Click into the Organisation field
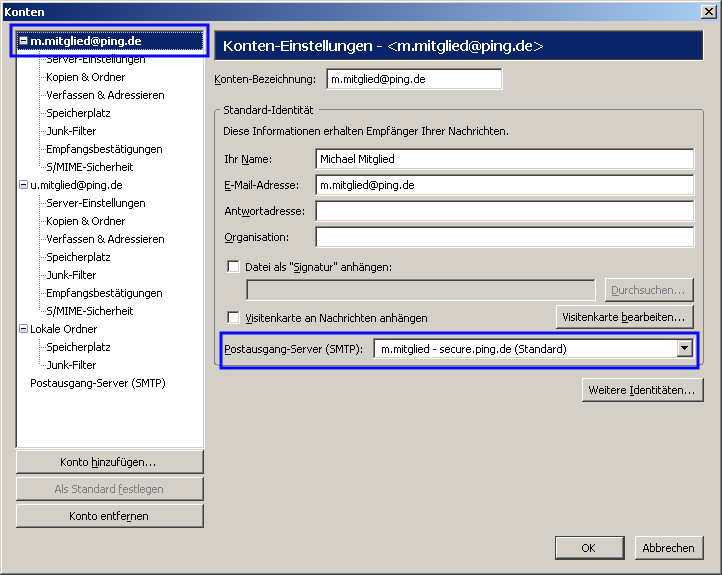 tap(504, 237)
